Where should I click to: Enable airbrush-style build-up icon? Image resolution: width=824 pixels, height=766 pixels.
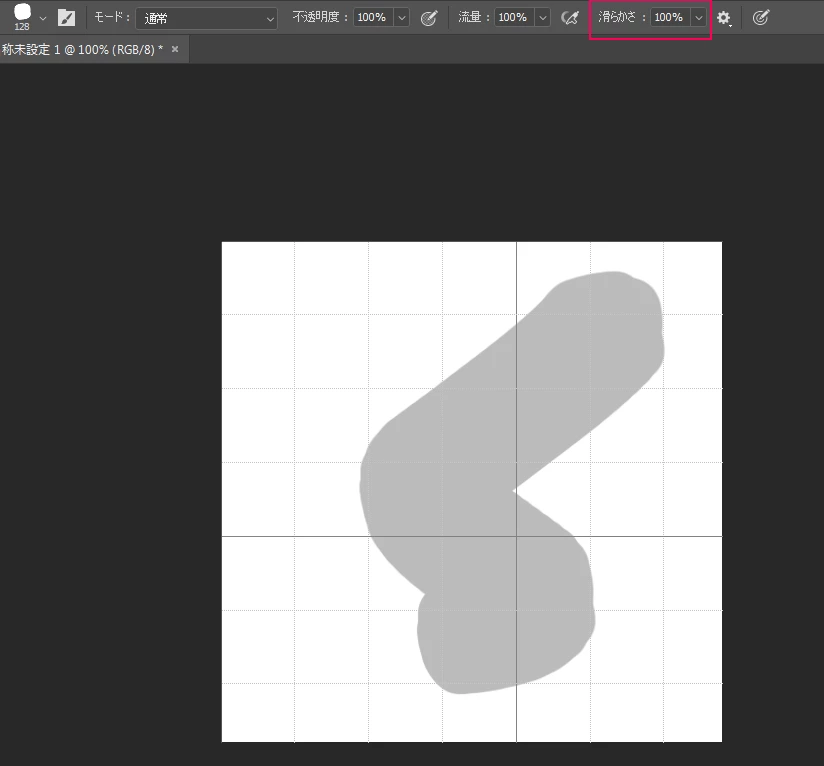click(x=570, y=18)
